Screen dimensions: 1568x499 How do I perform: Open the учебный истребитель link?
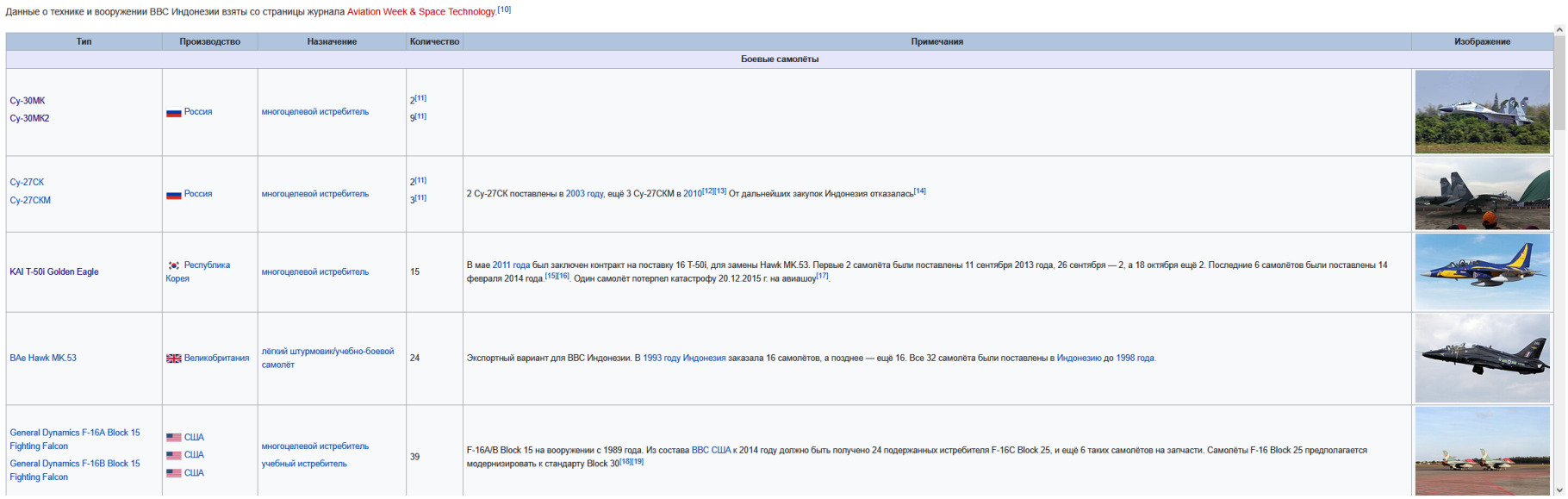tap(304, 464)
